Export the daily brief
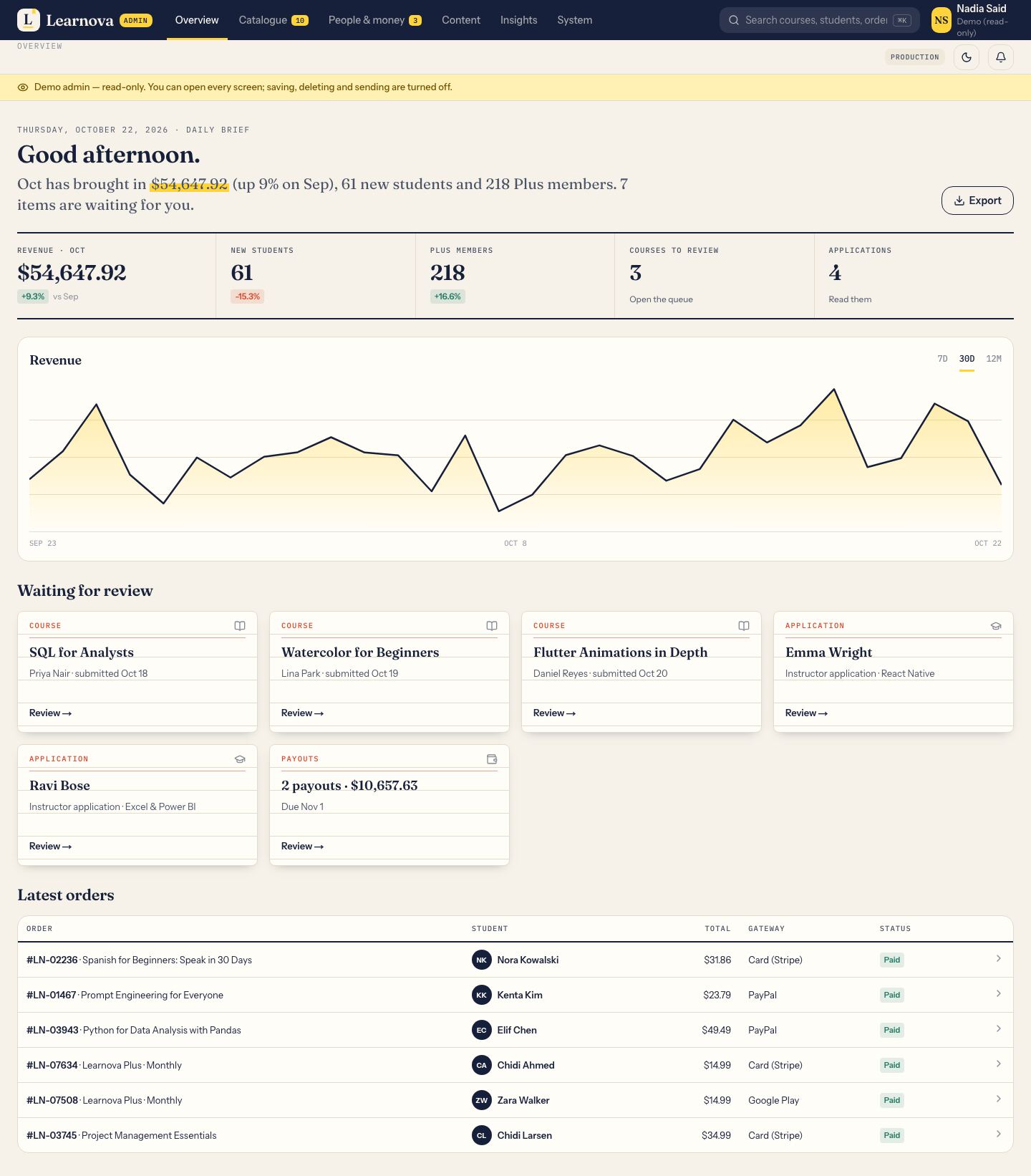Image resolution: width=1031 pixels, height=1176 pixels. click(977, 201)
